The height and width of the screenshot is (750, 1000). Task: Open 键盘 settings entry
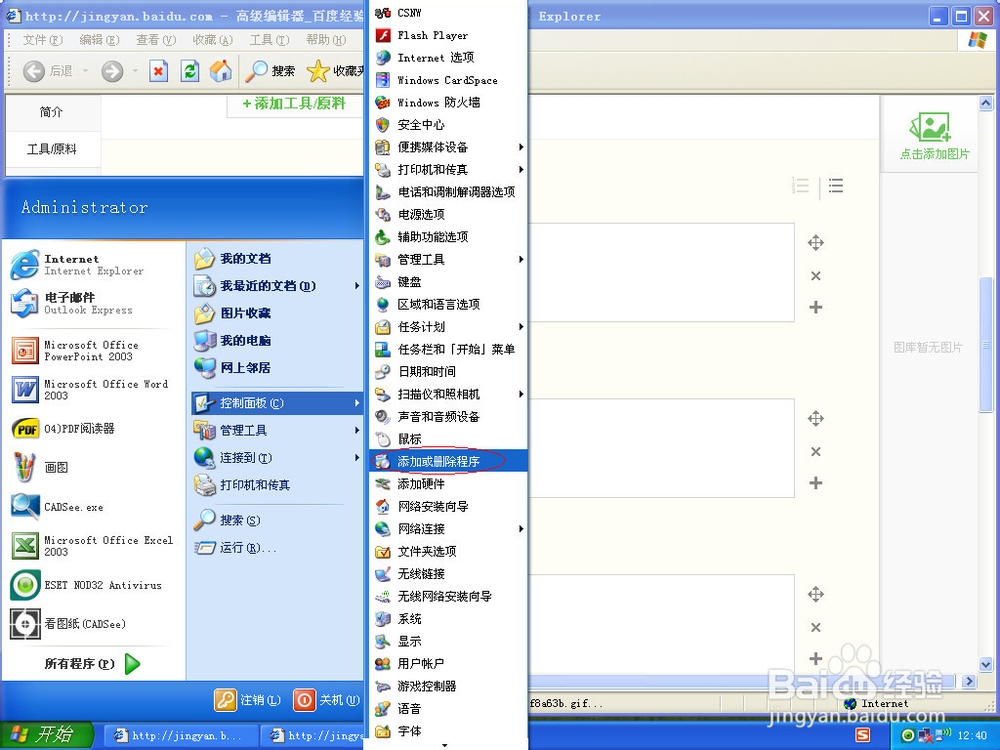[448, 281]
